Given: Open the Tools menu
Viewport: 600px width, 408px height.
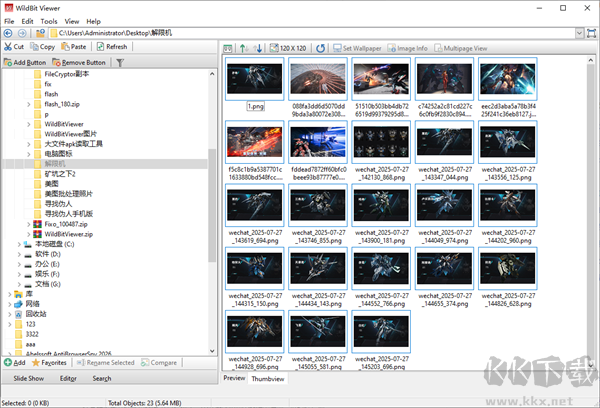Looking at the screenshot, I should (x=49, y=21).
